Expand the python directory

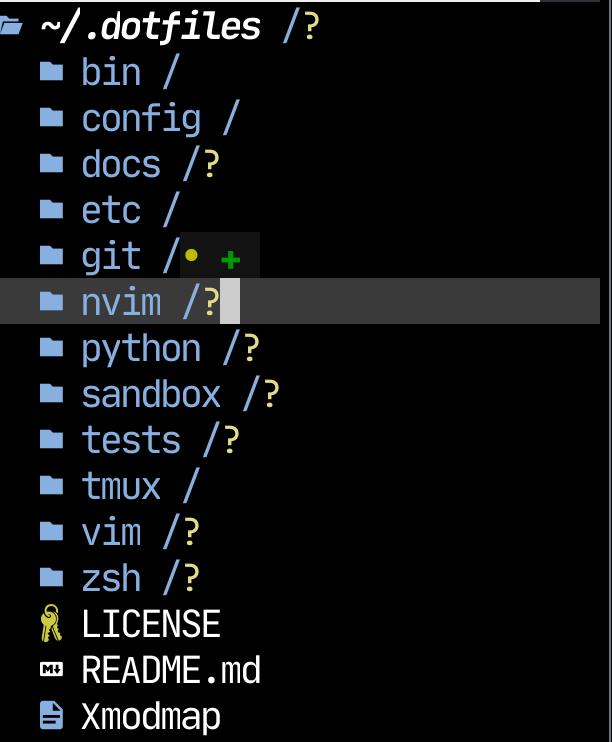click(141, 349)
